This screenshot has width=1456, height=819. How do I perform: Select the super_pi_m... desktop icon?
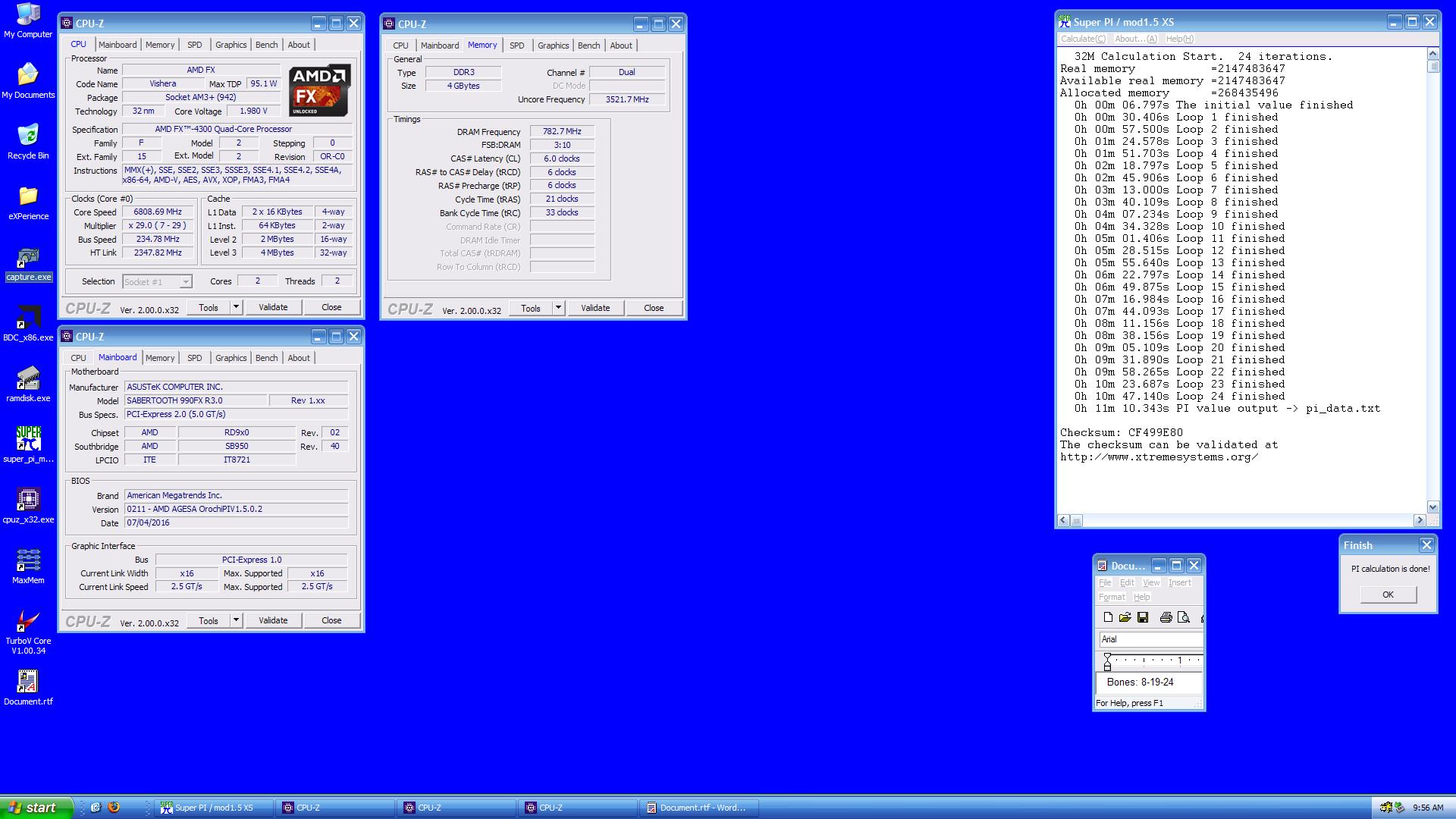28,445
